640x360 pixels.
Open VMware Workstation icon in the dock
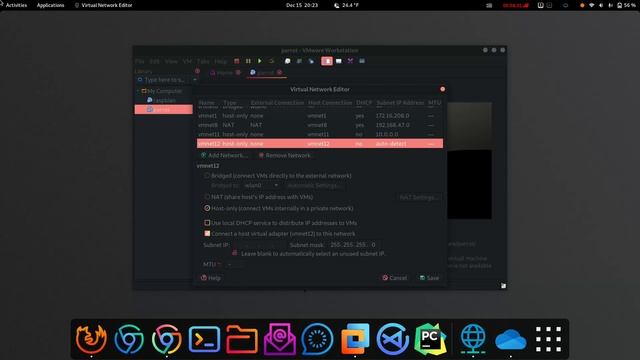[x=355, y=339]
